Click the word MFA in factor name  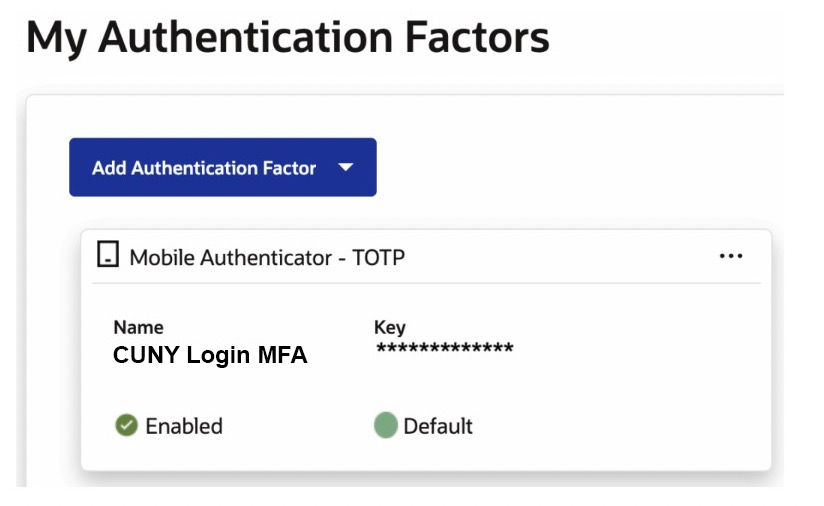pos(282,355)
